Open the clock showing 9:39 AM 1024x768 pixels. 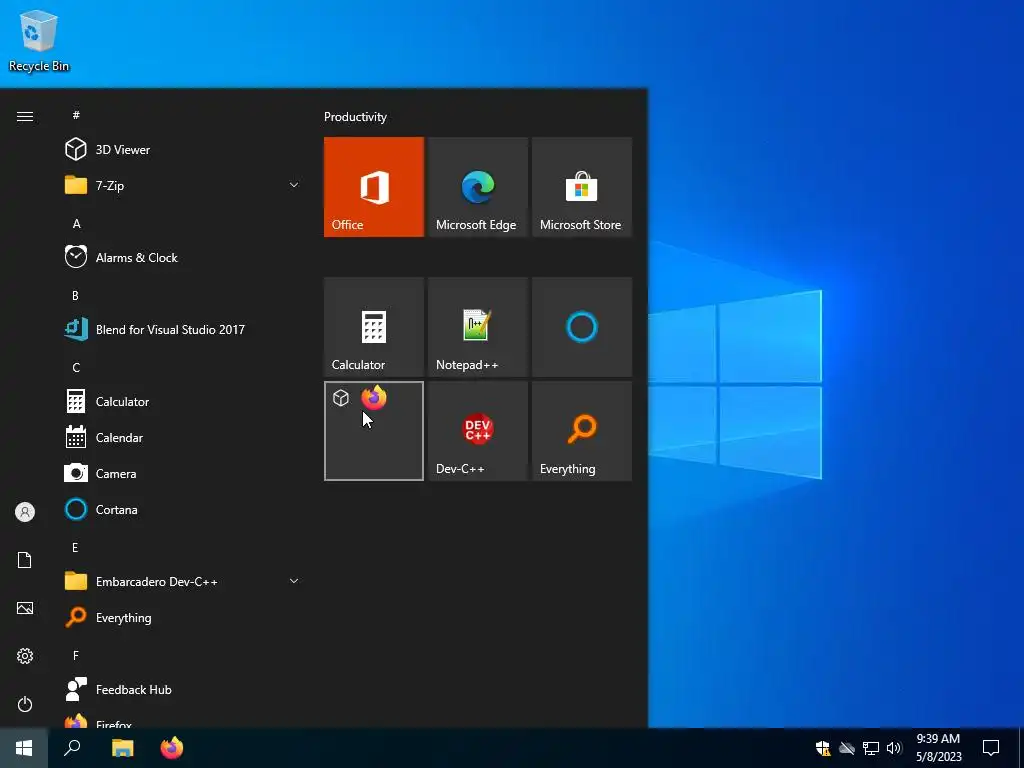938,748
